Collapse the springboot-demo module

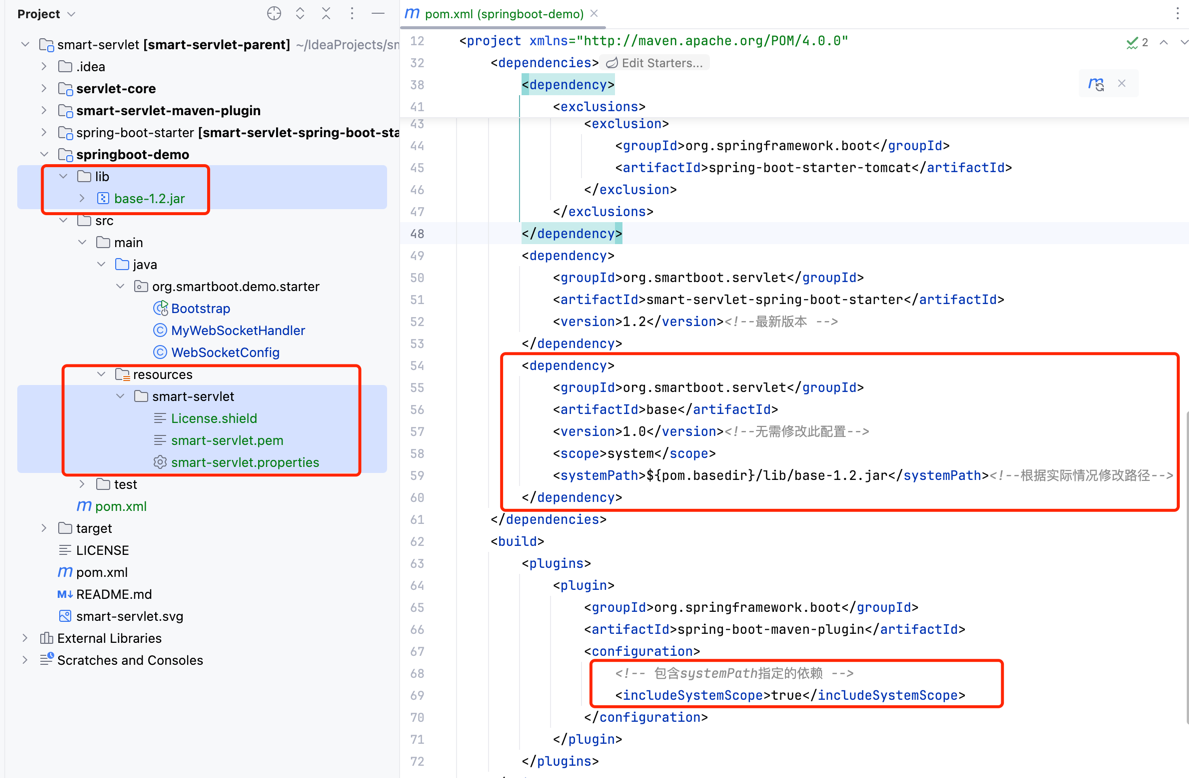click(x=44, y=155)
